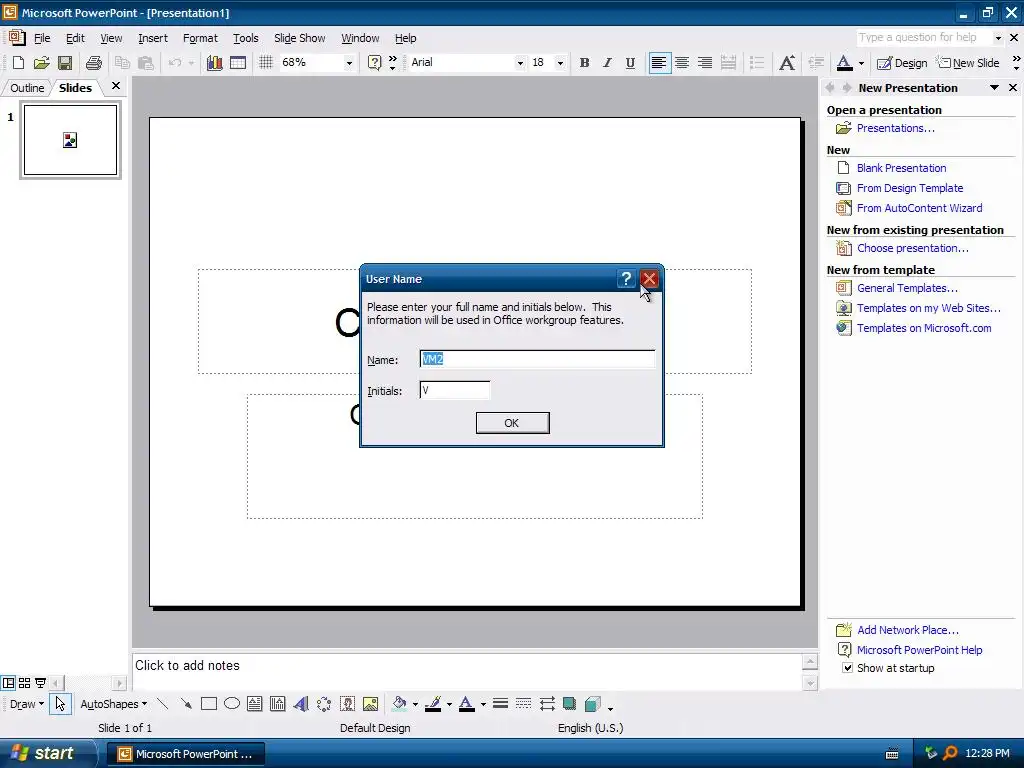Click the Insert Clip Art icon
This screenshot has height=768, width=1024.
point(347,703)
